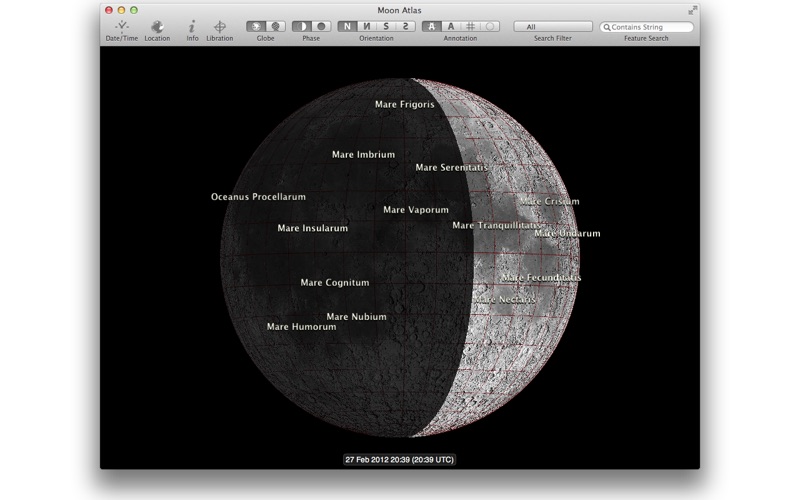The width and height of the screenshot is (800, 500).
Task: Open the Date/Time settings
Action: point(121,31)
